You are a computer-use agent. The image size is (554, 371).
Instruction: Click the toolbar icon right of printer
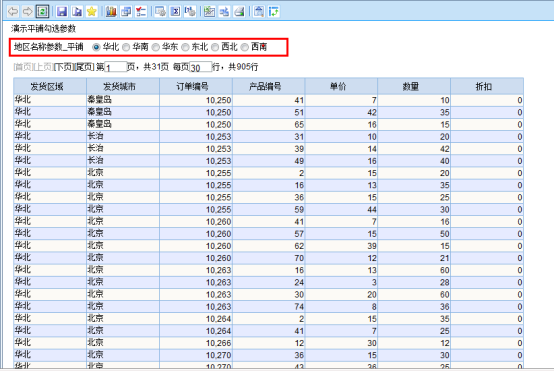(x=259, y=12)
